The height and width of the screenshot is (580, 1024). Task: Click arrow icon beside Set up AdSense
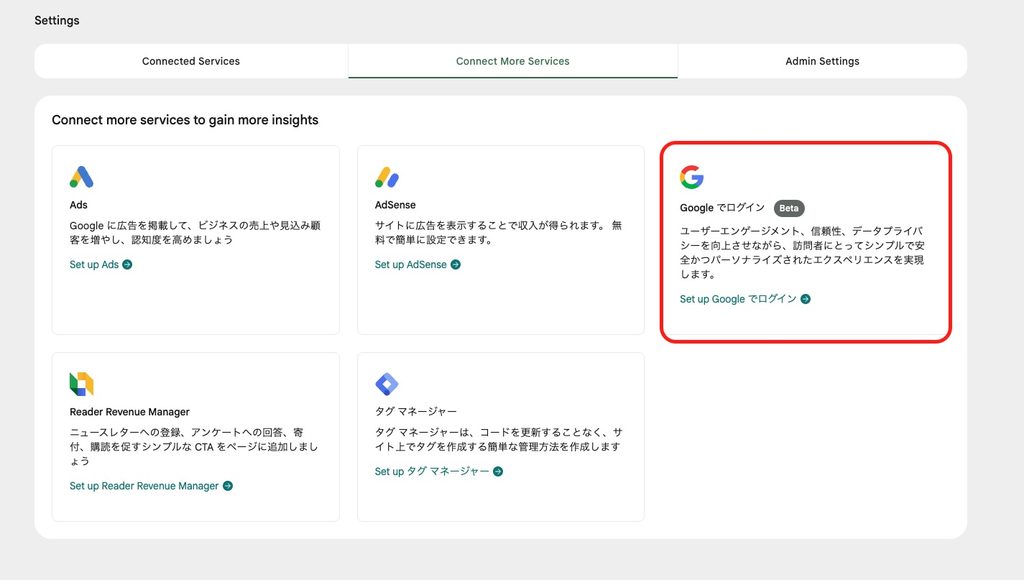456,265
